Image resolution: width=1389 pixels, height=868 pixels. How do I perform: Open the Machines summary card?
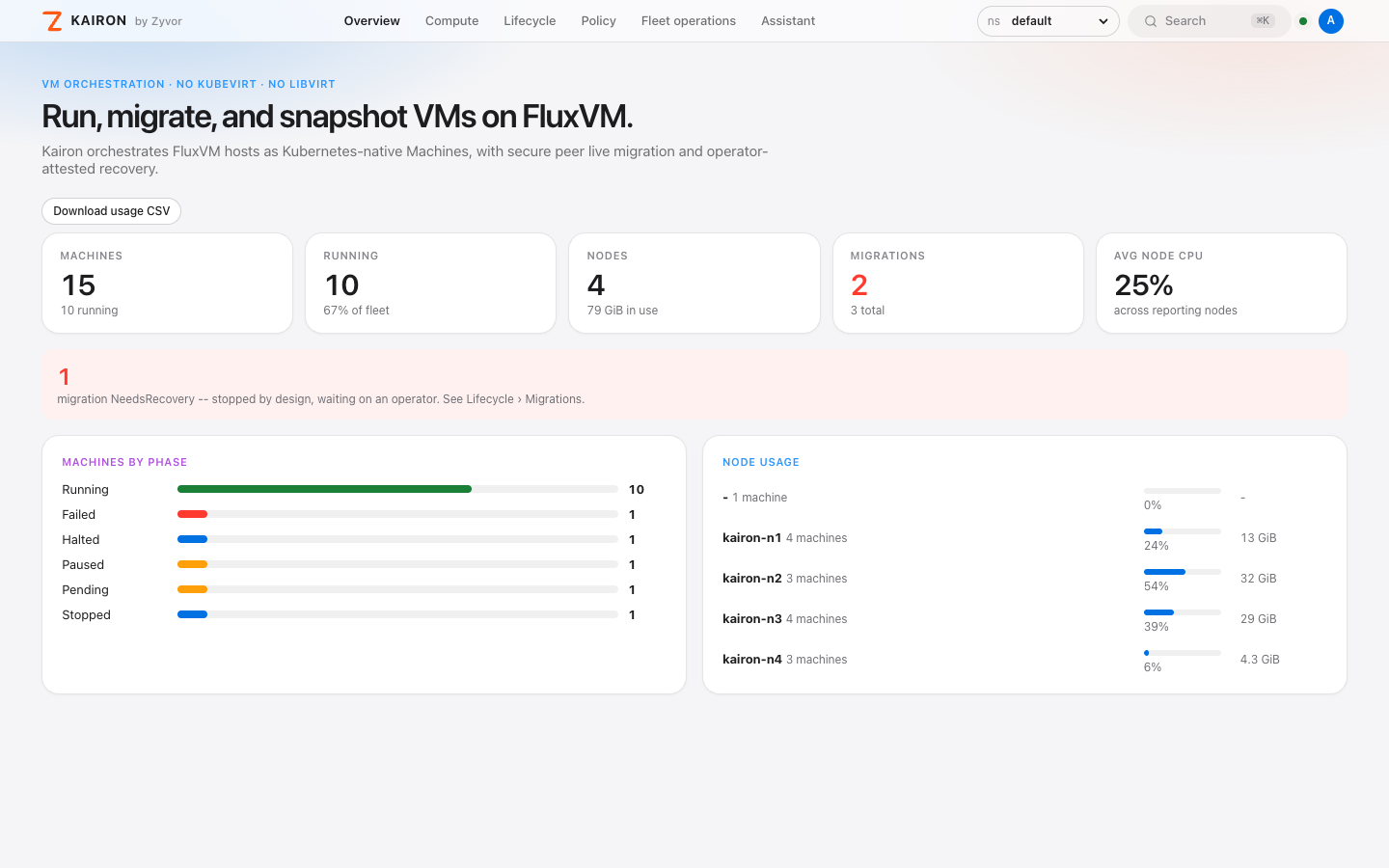[167, 284]
